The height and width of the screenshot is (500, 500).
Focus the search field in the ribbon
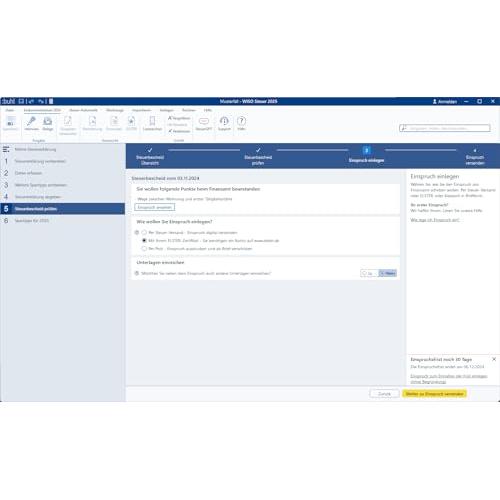[x=445, y=128]
